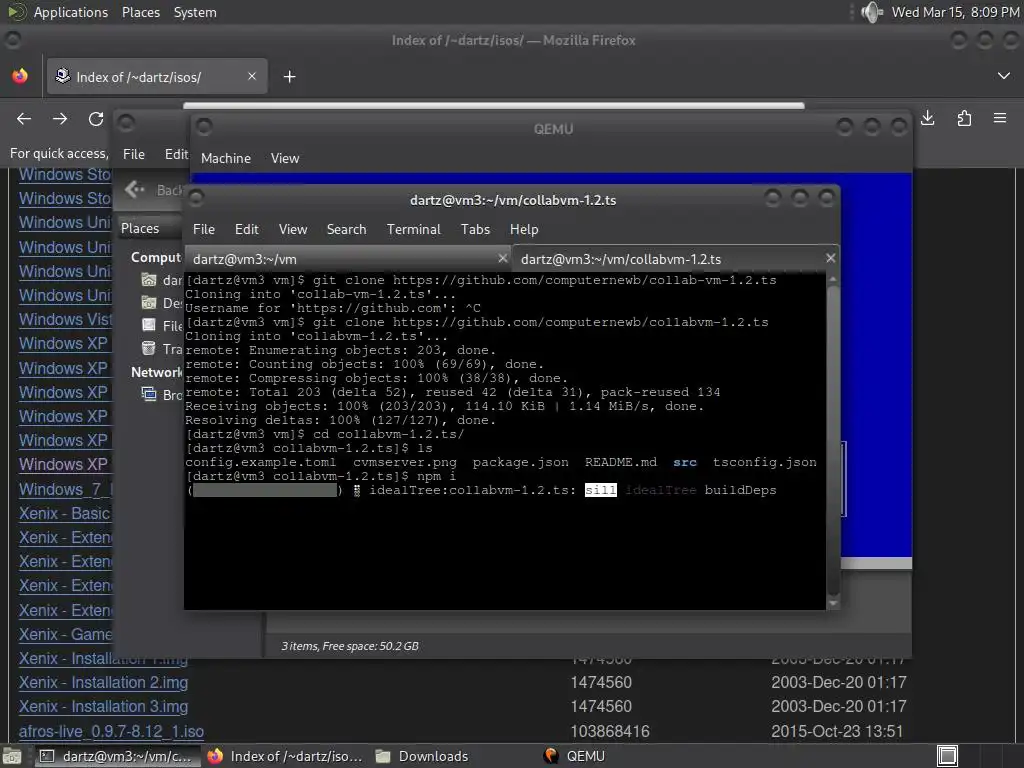Click the clock showing Wed Mar 15
Screen dimensions: 1024x768
pyautogui.click(x=955, y=12)
